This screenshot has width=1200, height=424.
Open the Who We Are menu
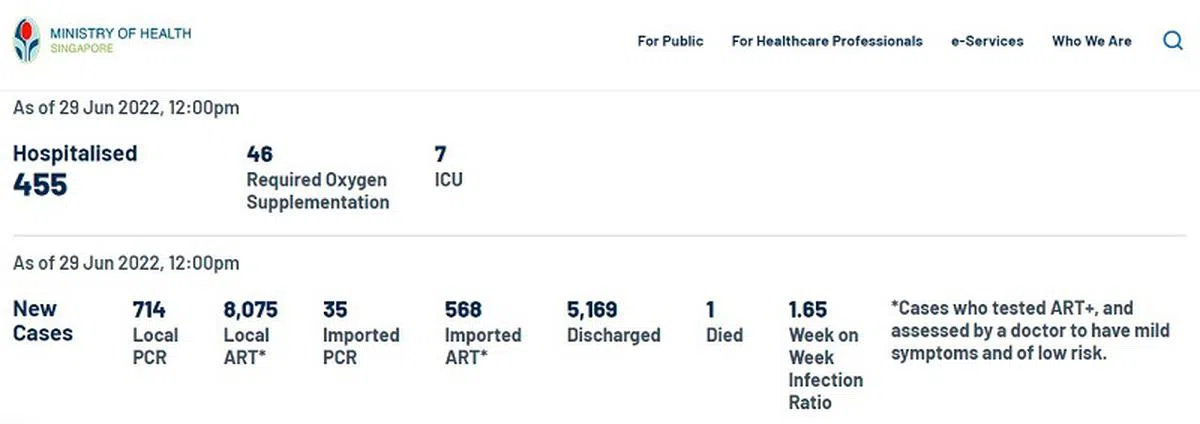point(1092,41)
